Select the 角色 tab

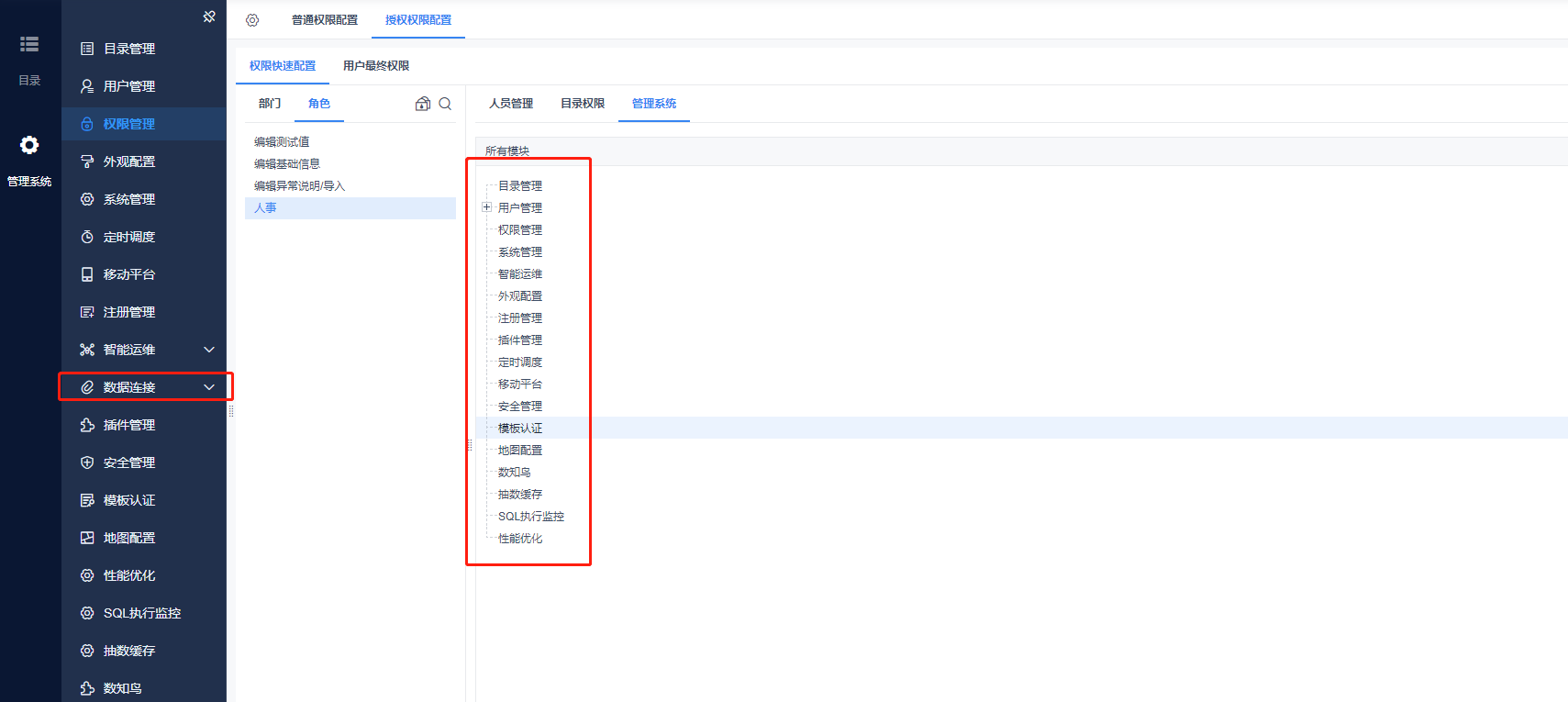(319, 104)
